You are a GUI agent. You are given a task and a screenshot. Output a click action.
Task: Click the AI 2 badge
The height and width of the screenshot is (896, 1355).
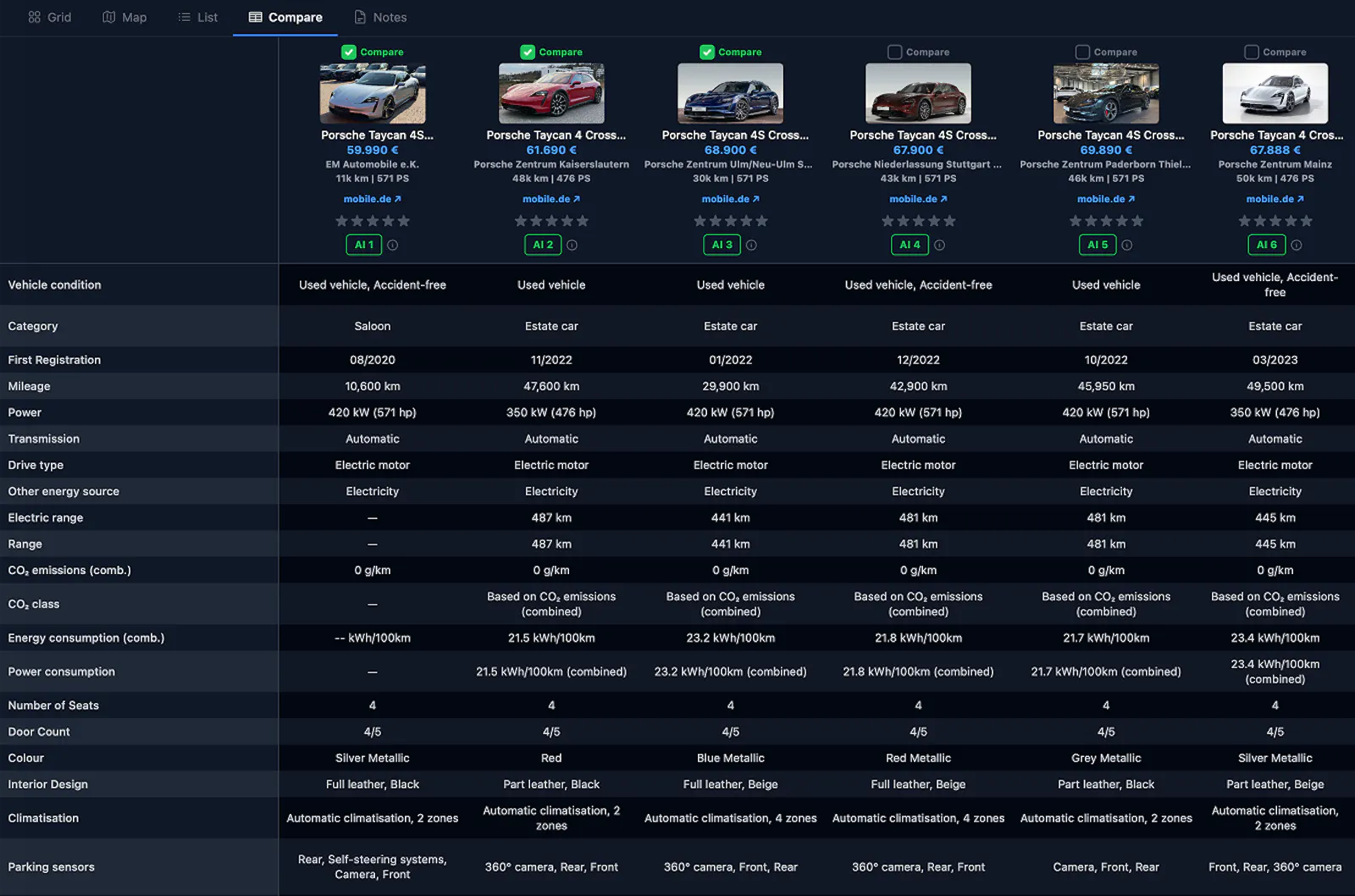[543, 245]
